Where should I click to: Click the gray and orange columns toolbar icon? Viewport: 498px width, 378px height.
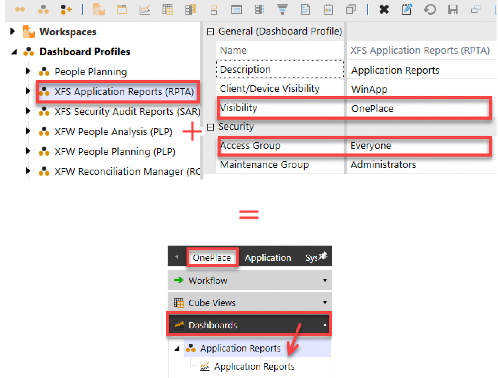point(190,9)
